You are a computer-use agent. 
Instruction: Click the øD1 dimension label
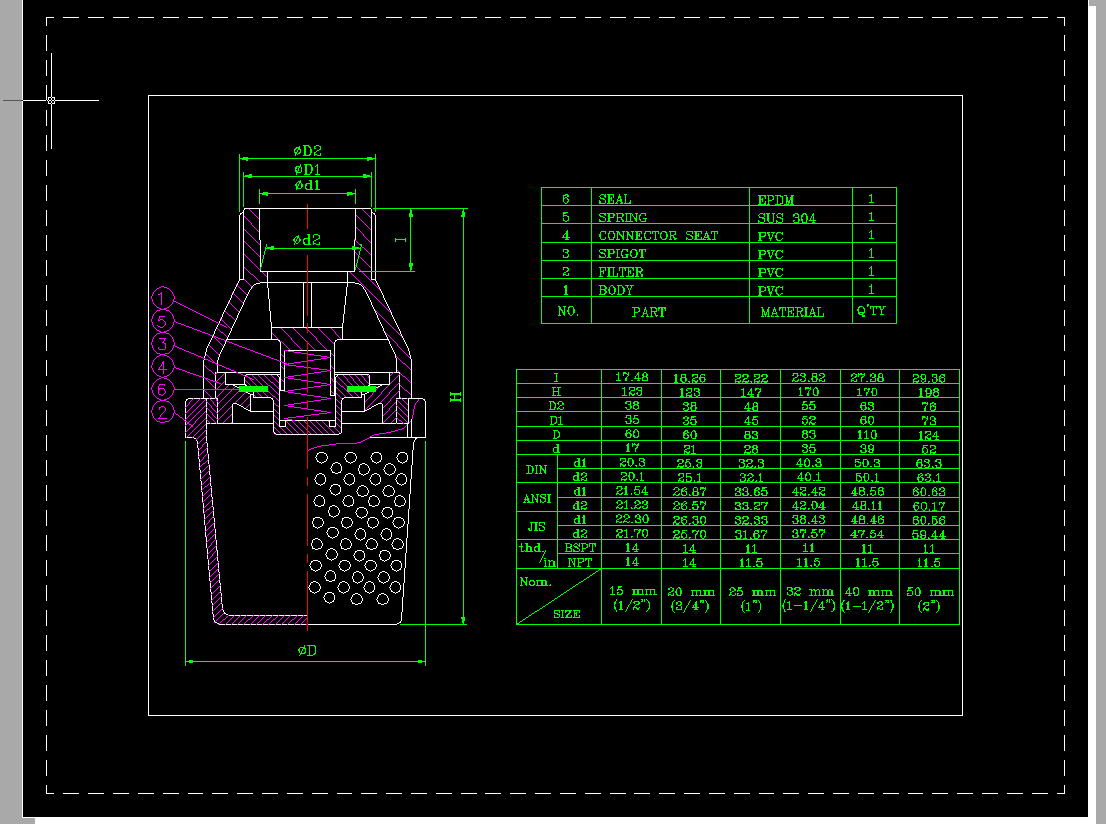[x=308, y=169]
